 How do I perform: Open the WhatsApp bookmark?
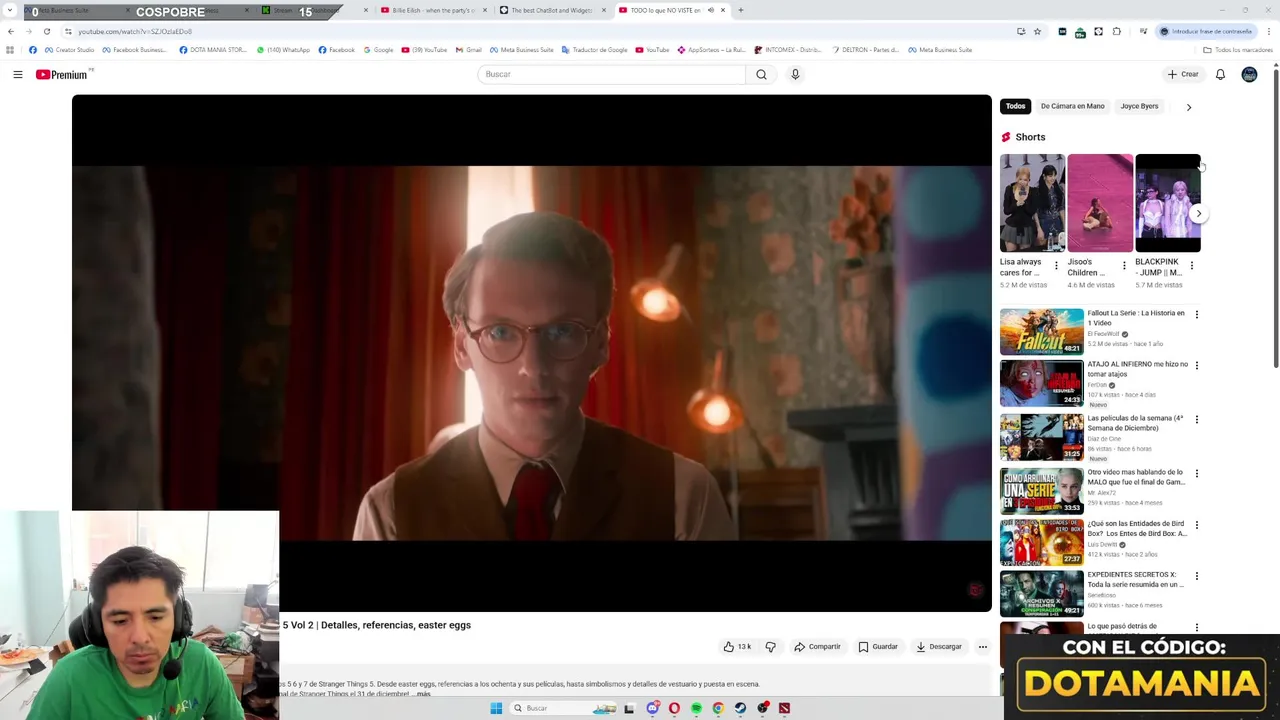click(x=284, y=50)
